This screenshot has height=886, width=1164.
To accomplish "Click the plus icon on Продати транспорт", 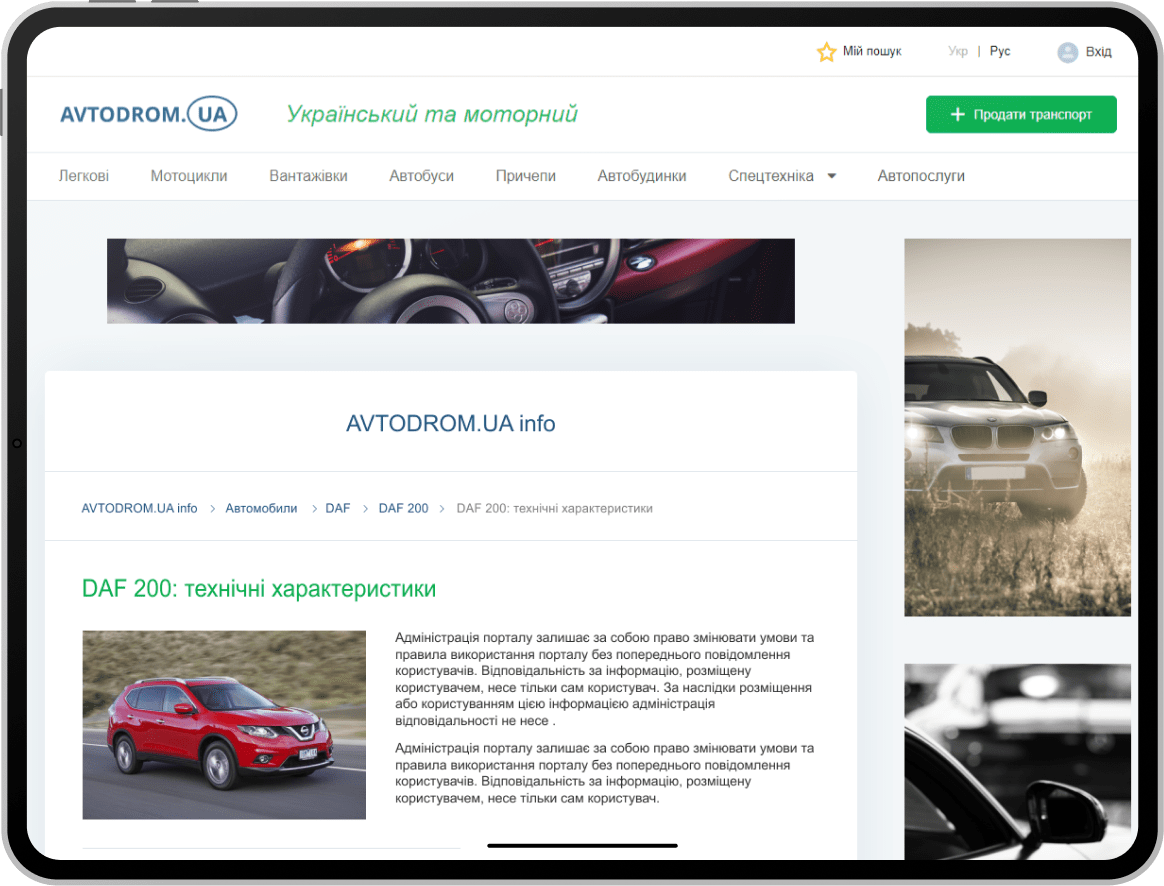I will 958,114.
